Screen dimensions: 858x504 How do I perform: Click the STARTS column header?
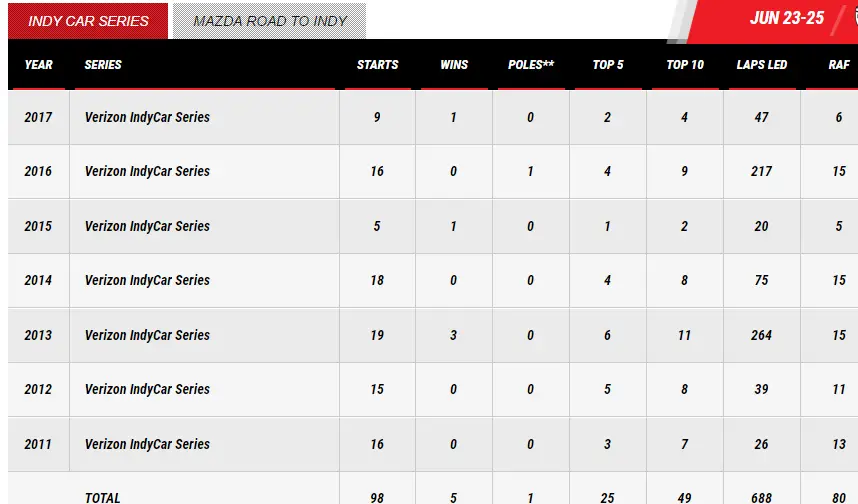pyautogui.click(x=377, y=65)
